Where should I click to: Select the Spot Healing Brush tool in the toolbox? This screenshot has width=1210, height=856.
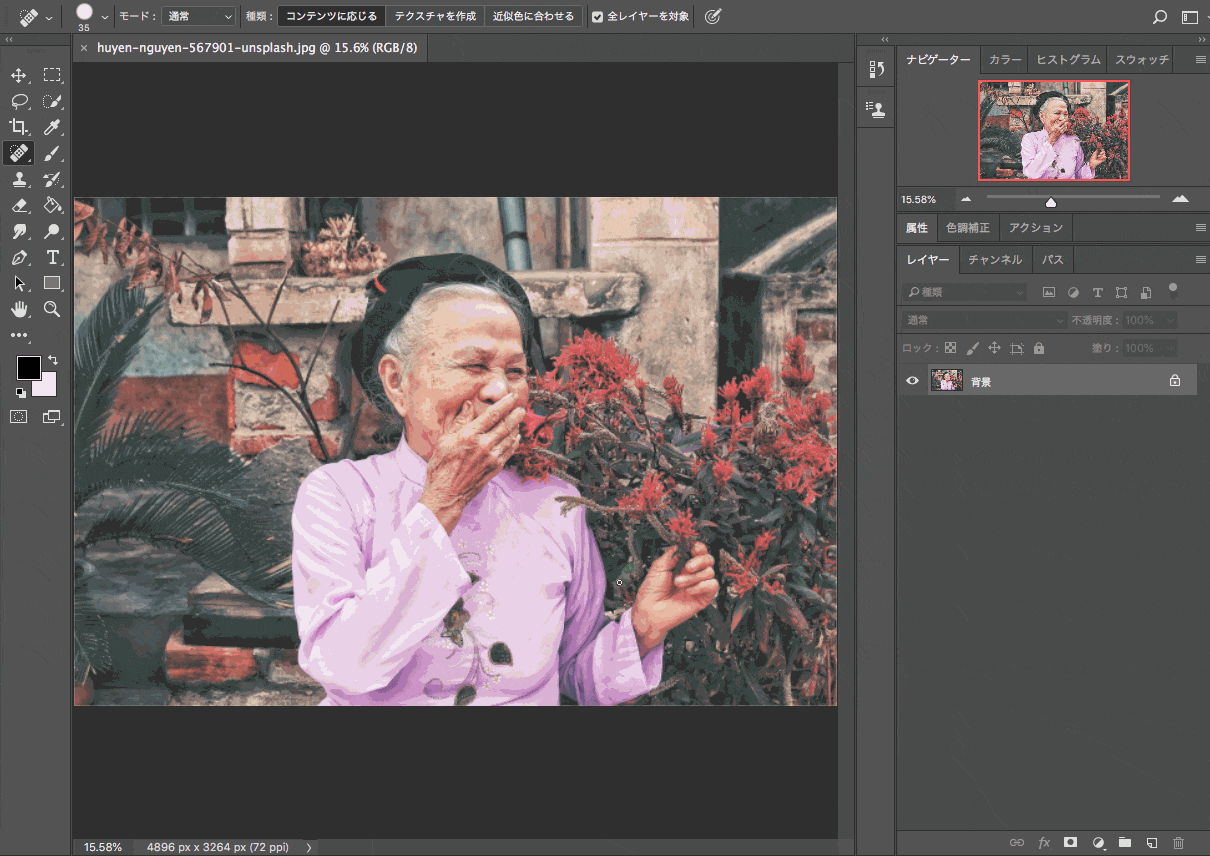pyautogui.click(x=19, y=153)
